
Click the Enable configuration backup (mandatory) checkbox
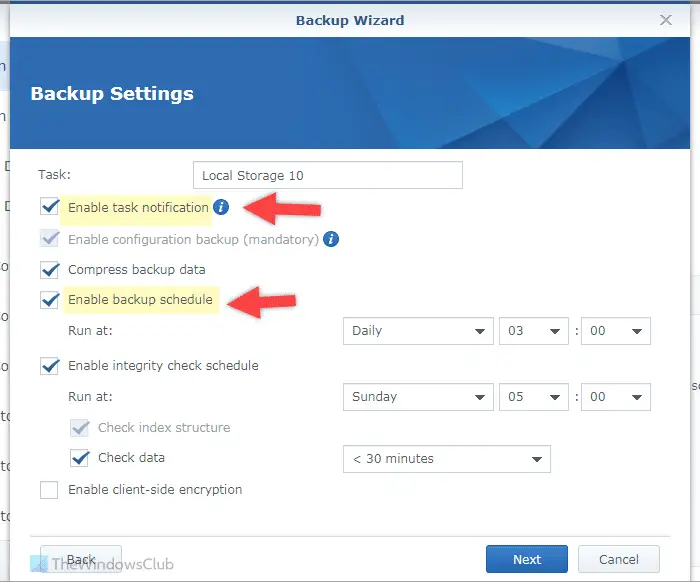click(49, 238)
